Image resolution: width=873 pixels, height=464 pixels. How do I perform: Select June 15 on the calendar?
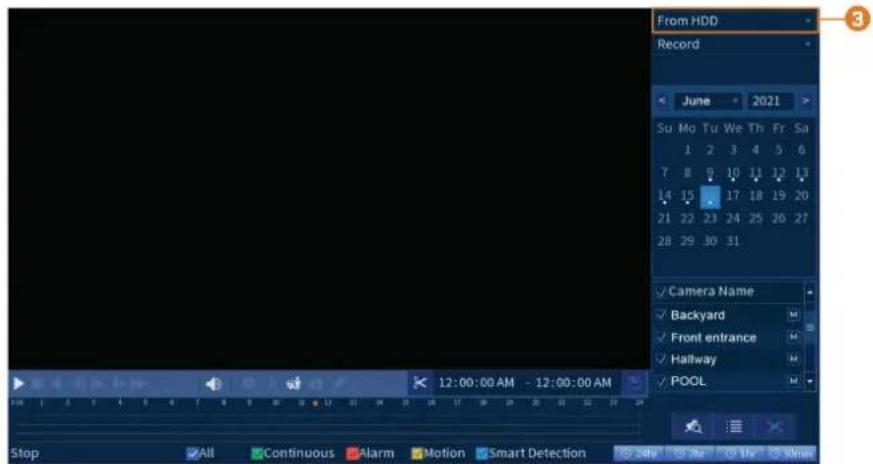tap(687, 196)
